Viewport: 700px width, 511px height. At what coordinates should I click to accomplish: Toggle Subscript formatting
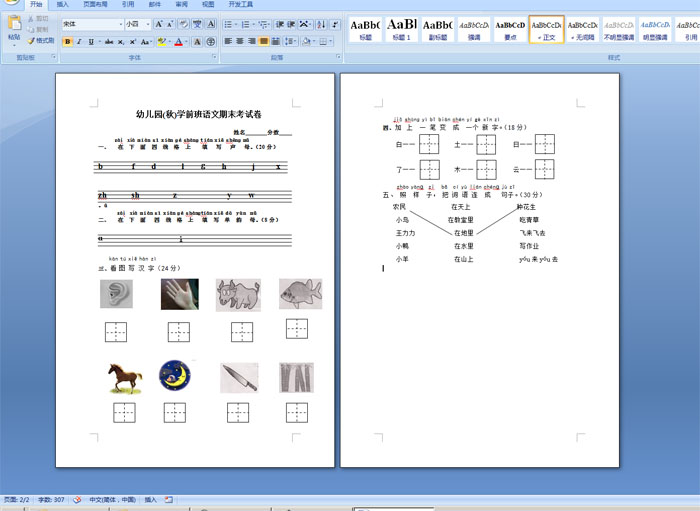pyautogui.click(x=121, y=42)
